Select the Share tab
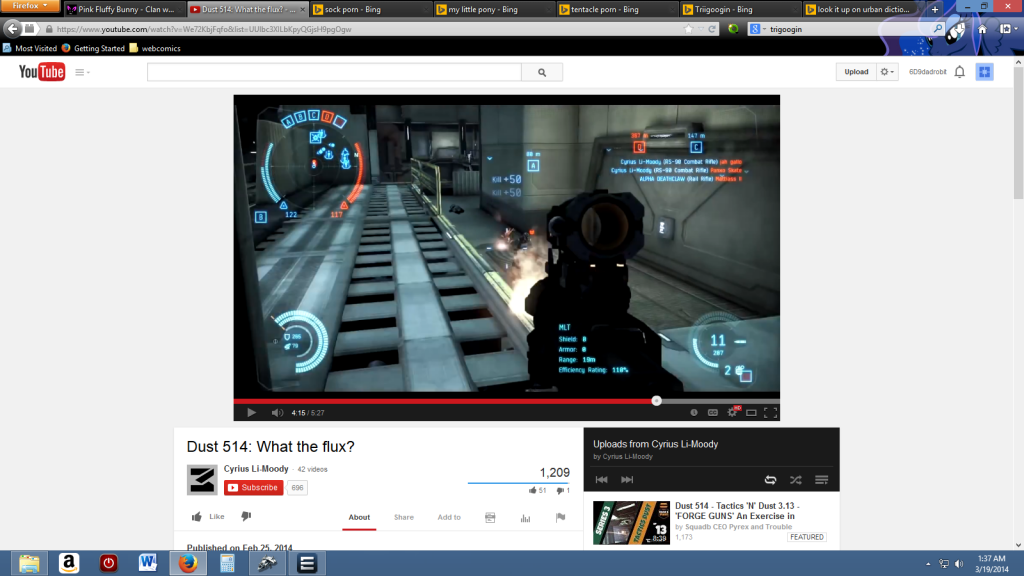The image size is (1024, 576). (404, 517)
